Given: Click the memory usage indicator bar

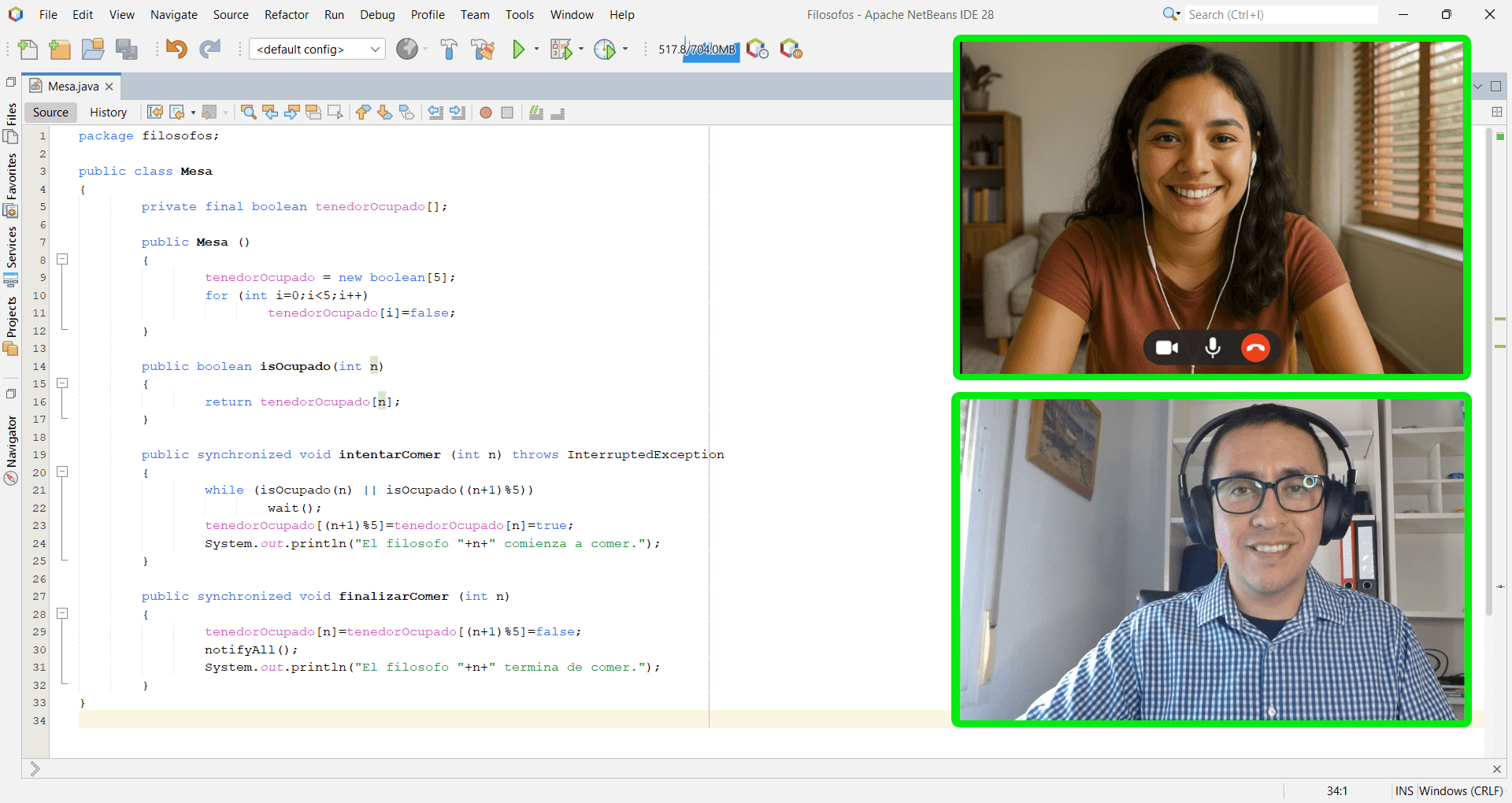Looking at the screenshot, I should pyautogui.click(x=698, y=50).
